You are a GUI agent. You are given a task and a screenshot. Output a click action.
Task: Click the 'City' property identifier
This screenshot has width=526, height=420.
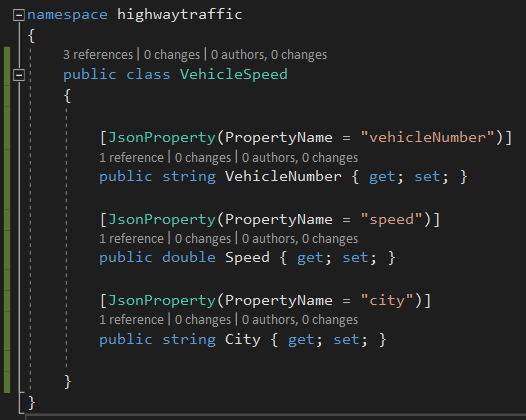[x=243, y=339]
